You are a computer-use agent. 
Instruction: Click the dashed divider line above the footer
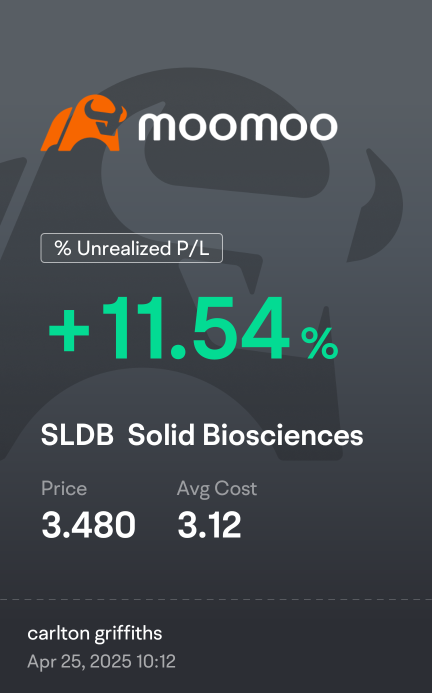pos(216,600)
